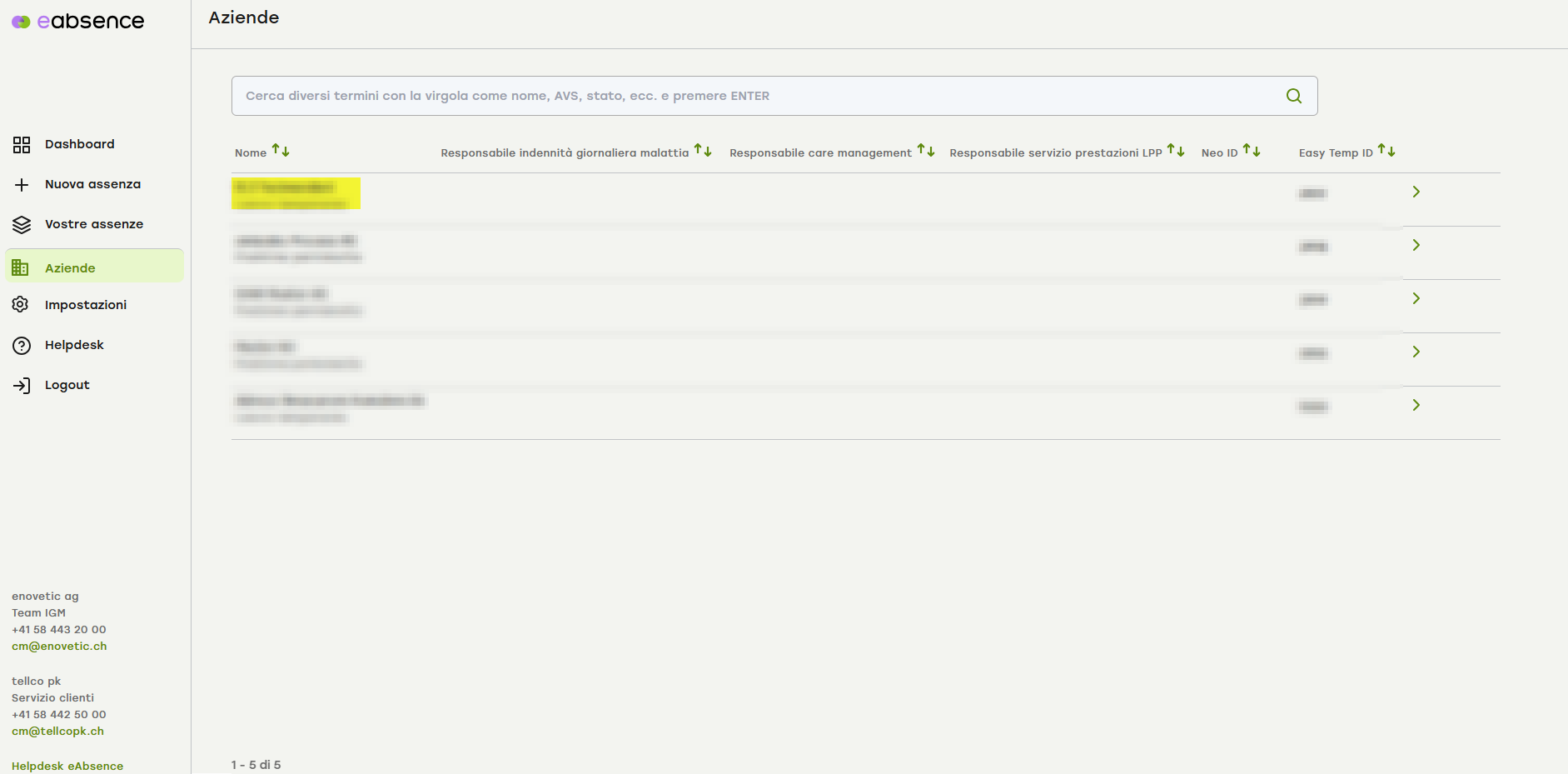
Task: Click the eAbsence logo icon
Action: [x=21, y=22]
